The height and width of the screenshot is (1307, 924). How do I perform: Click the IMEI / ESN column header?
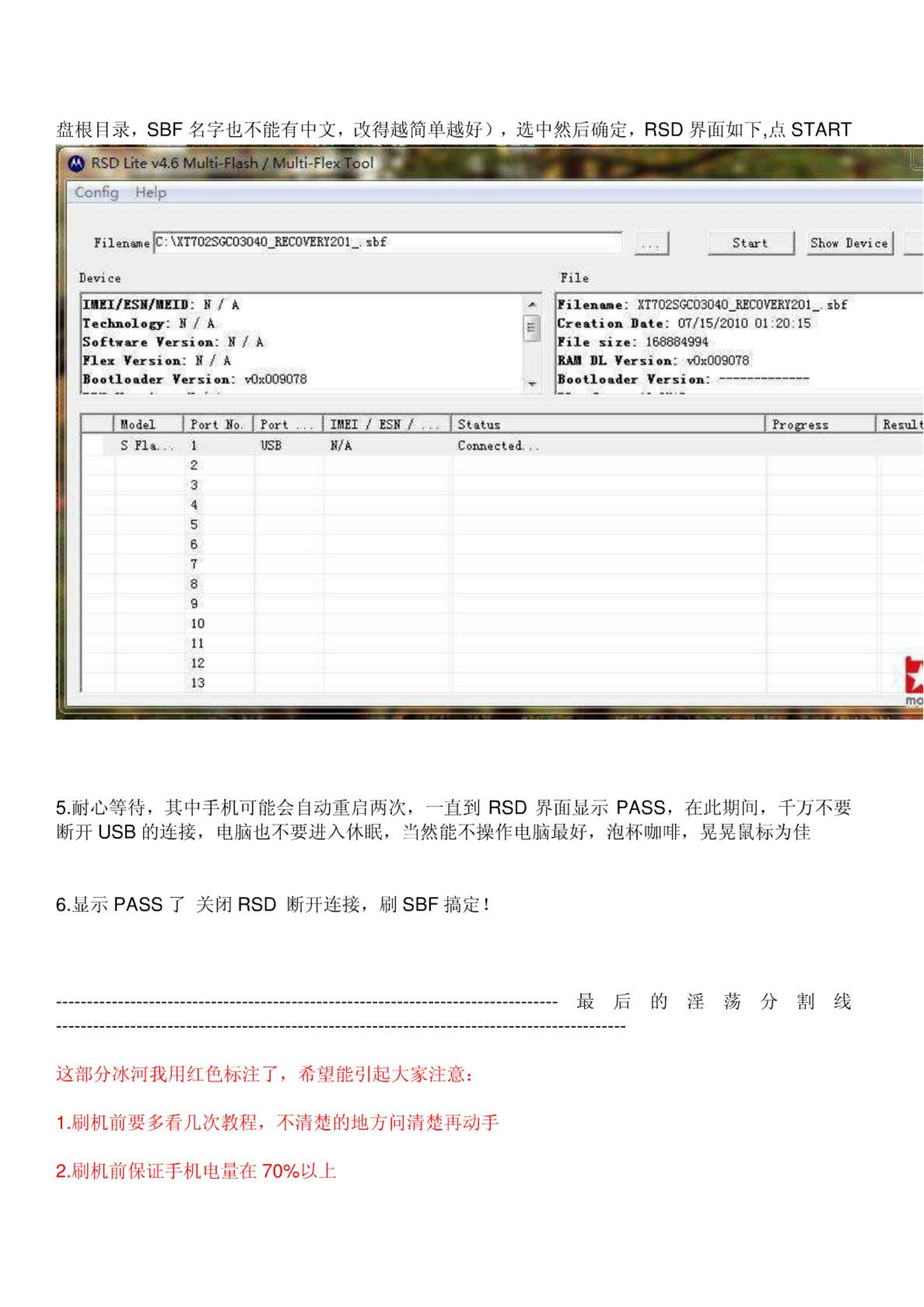(387, 424)
